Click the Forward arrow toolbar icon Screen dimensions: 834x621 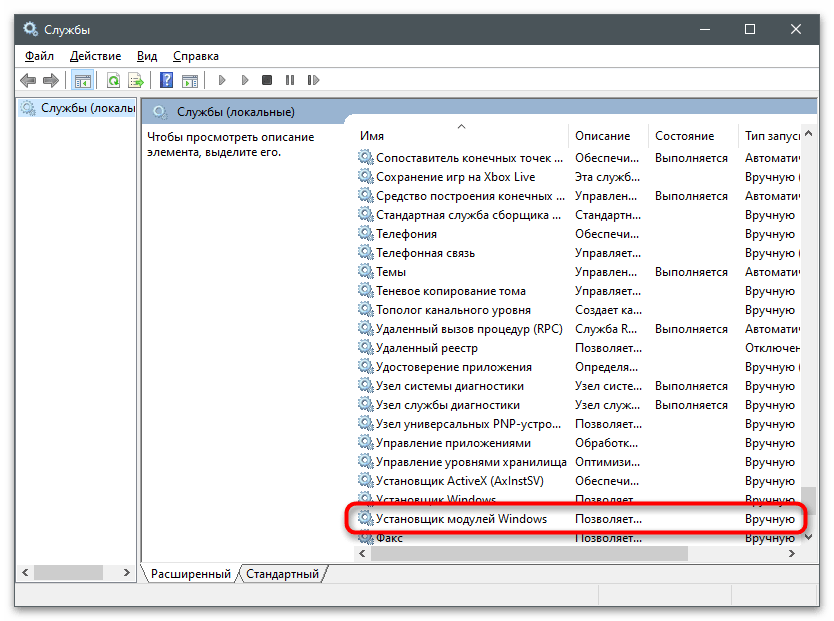(50, 80)
